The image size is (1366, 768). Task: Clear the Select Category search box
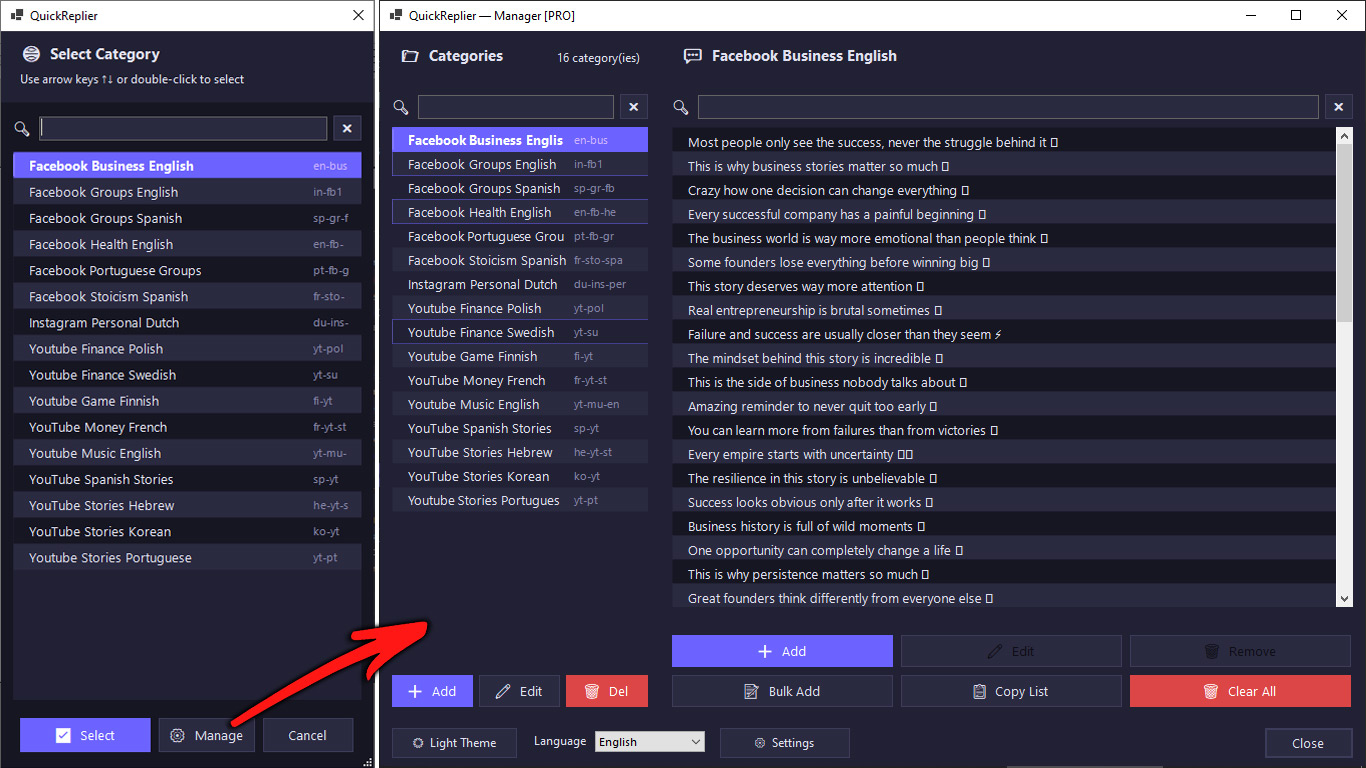[347, 128]
